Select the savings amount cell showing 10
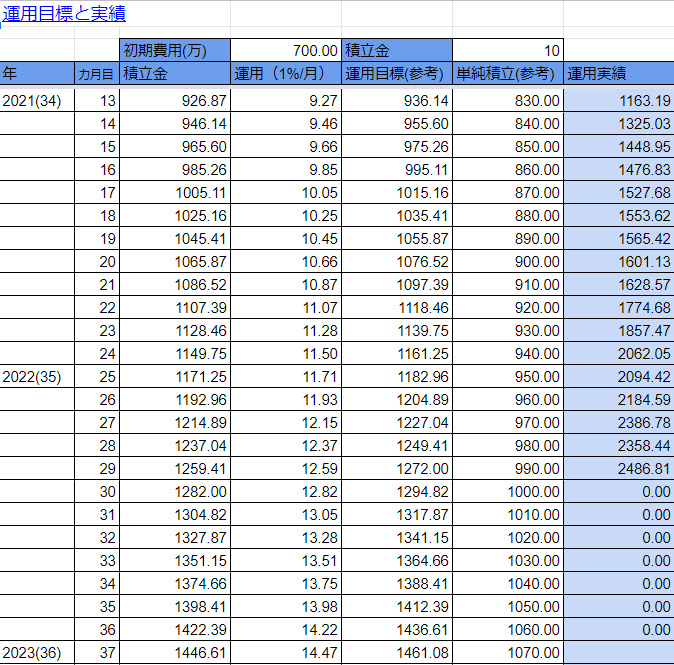 (507, 50)
